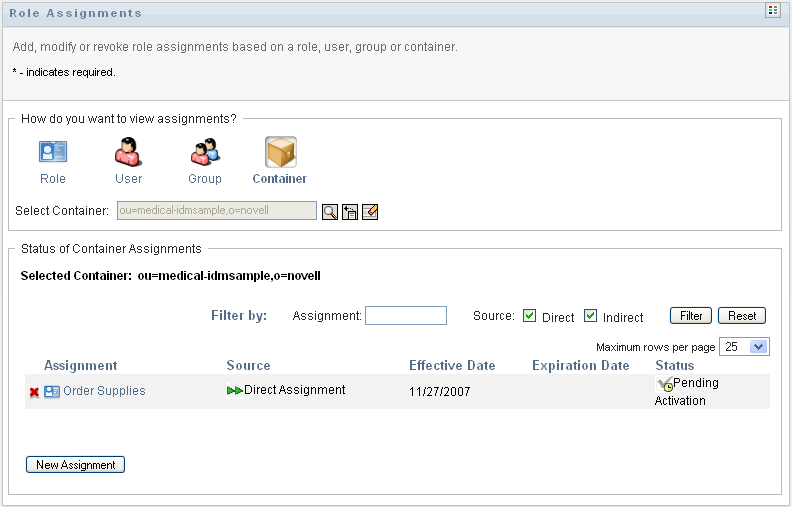Open container lookup magnifier icon
The height and width of the screenshot is (507, 792).
(330, 211)
